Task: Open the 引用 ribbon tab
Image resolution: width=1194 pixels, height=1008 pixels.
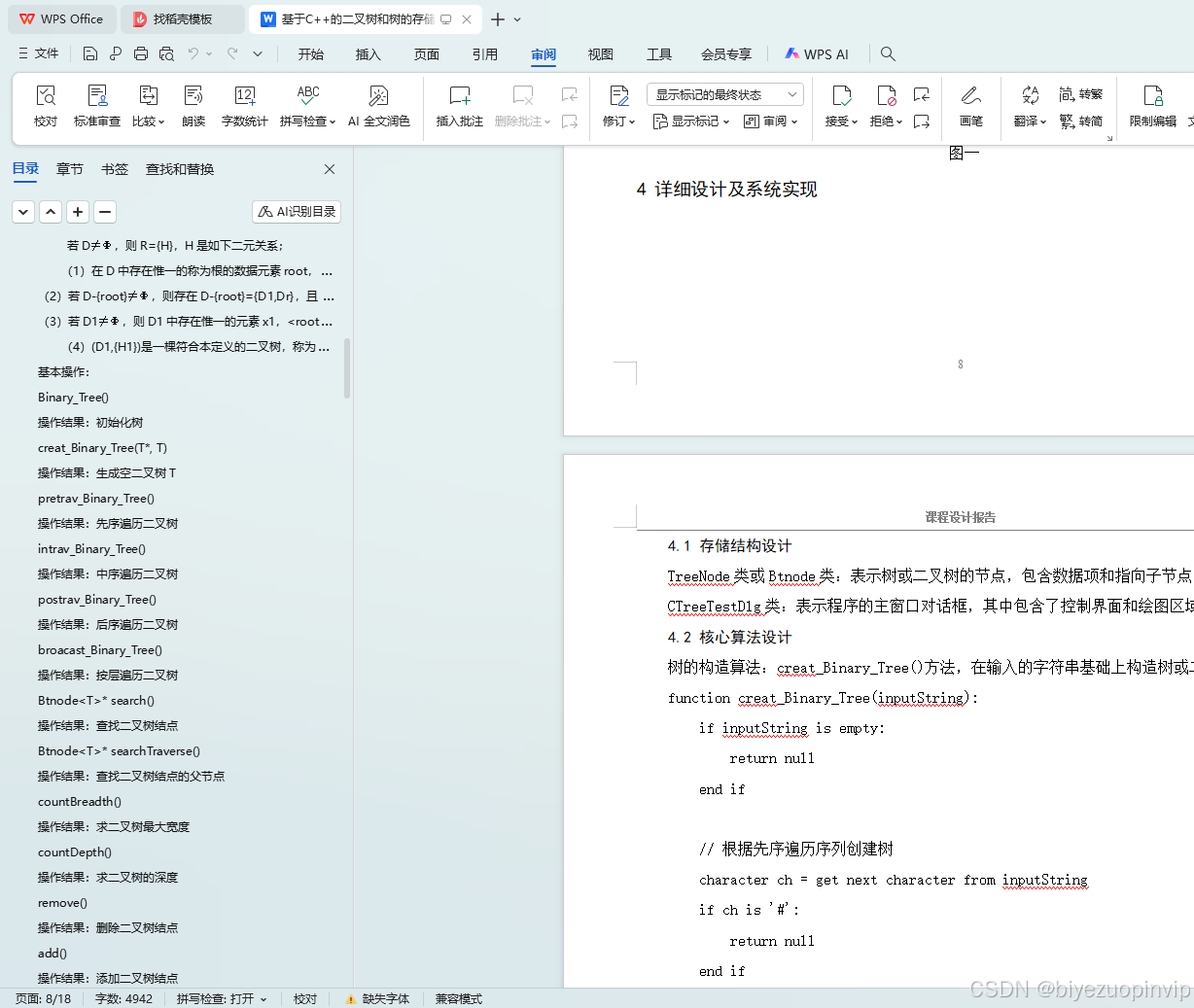Action: click(x=485, y=54)
